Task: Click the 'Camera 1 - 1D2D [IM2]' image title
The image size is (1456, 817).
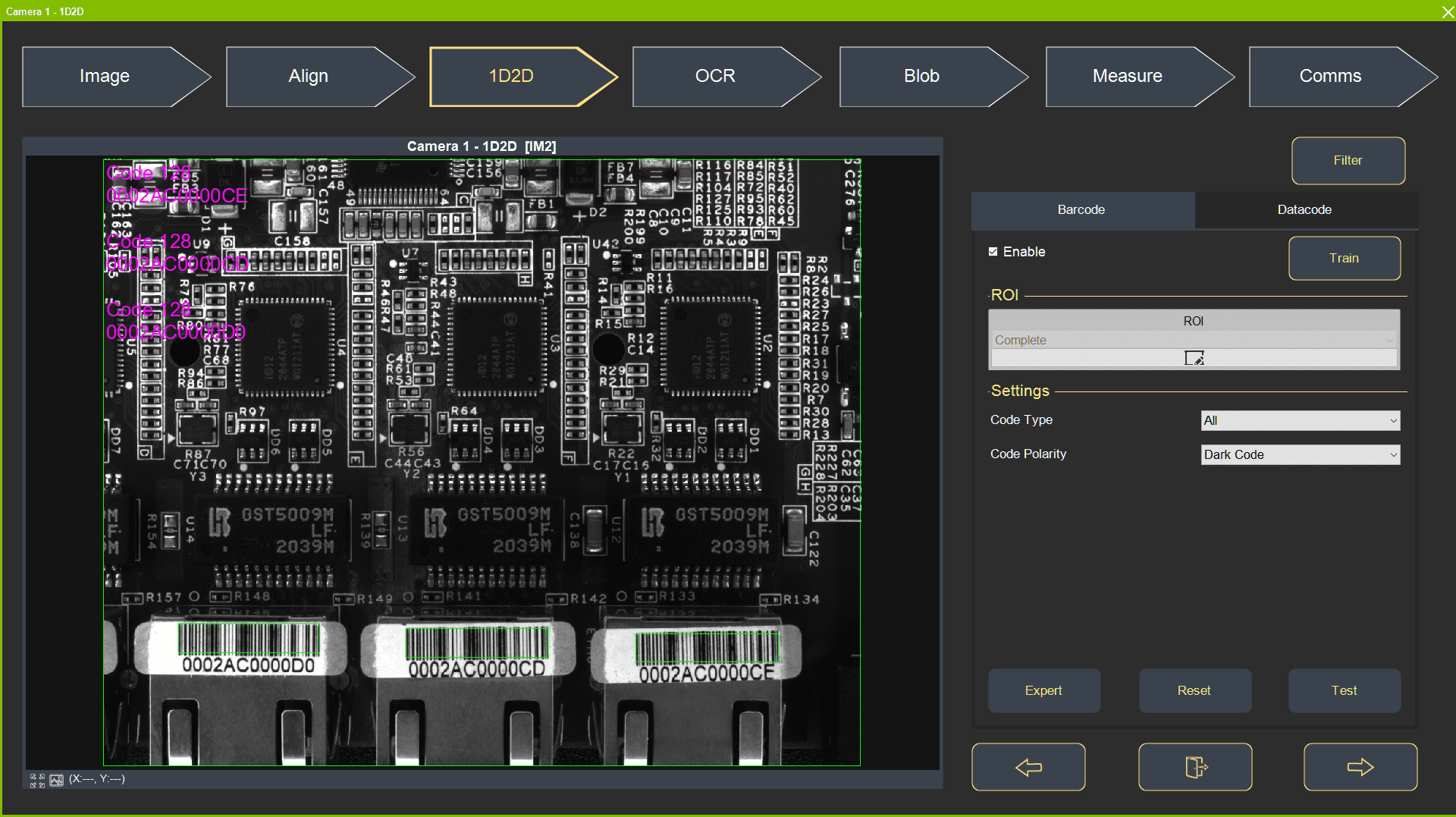Action: [x=482, y=146]
